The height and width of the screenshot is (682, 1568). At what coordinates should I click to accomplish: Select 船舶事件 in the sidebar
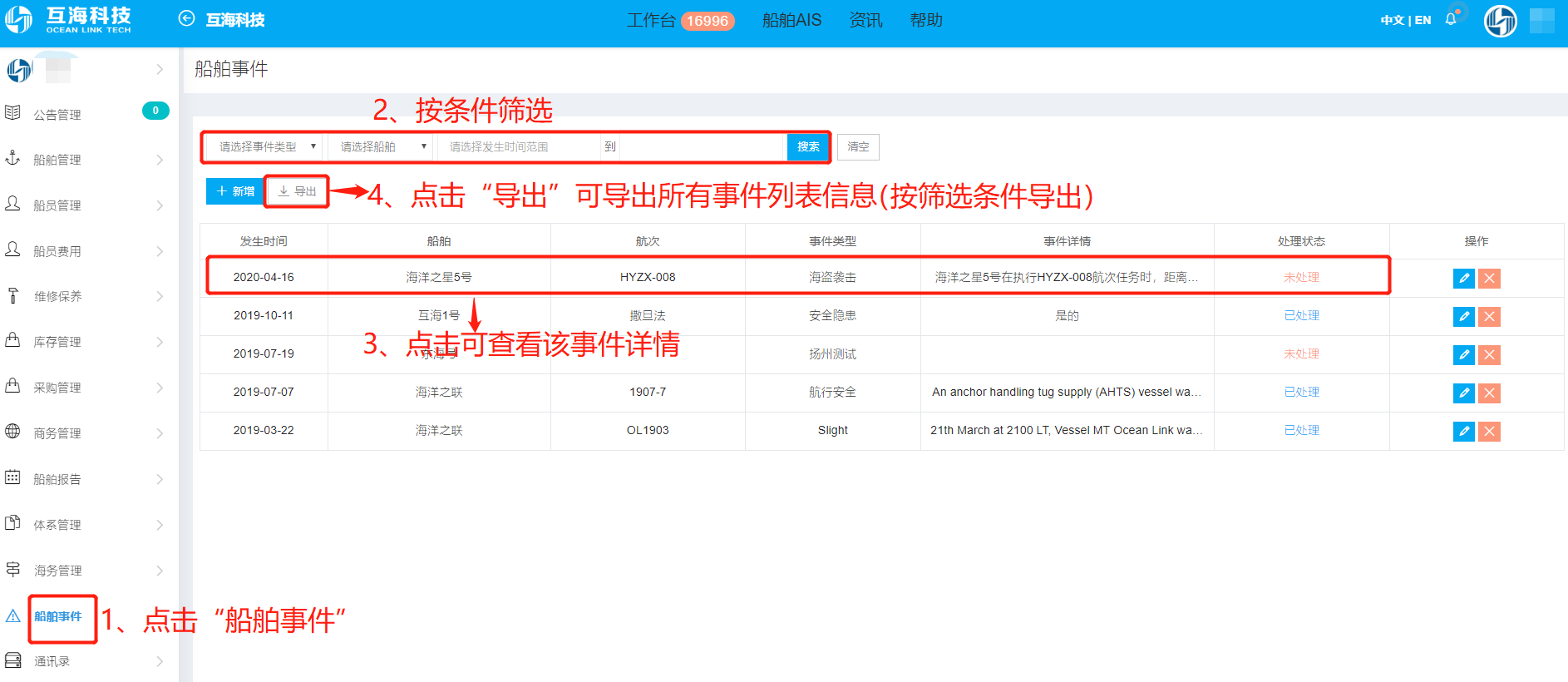[58, 616]
